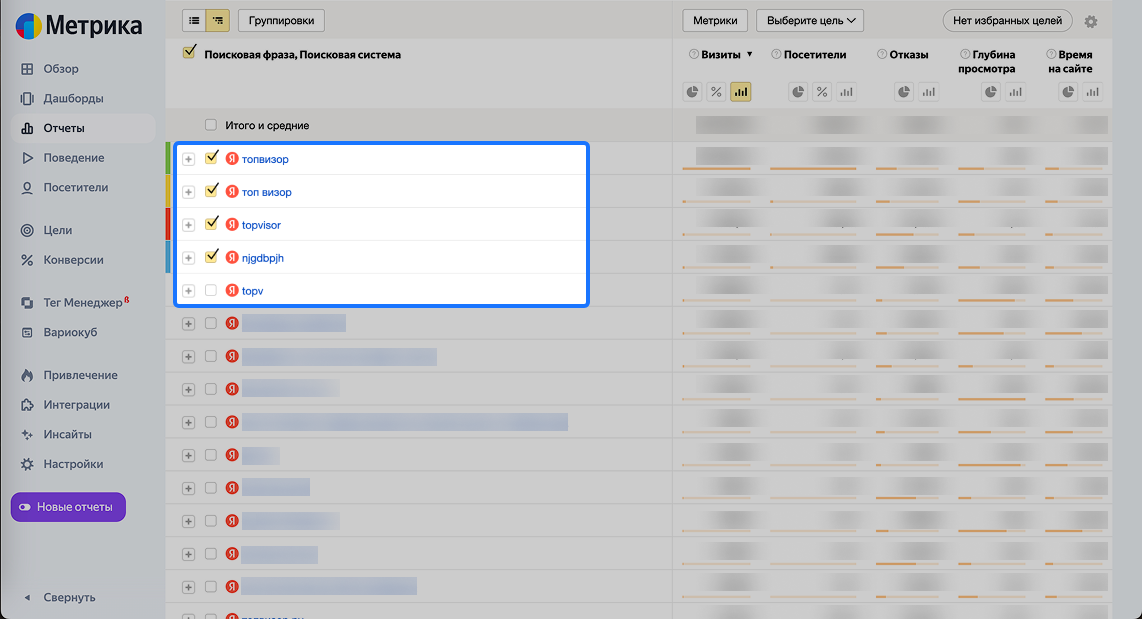The height and width of the screenshot is (619, 1142).
Task: Switch to tree view icon
Action: click(x=218, y=20)
